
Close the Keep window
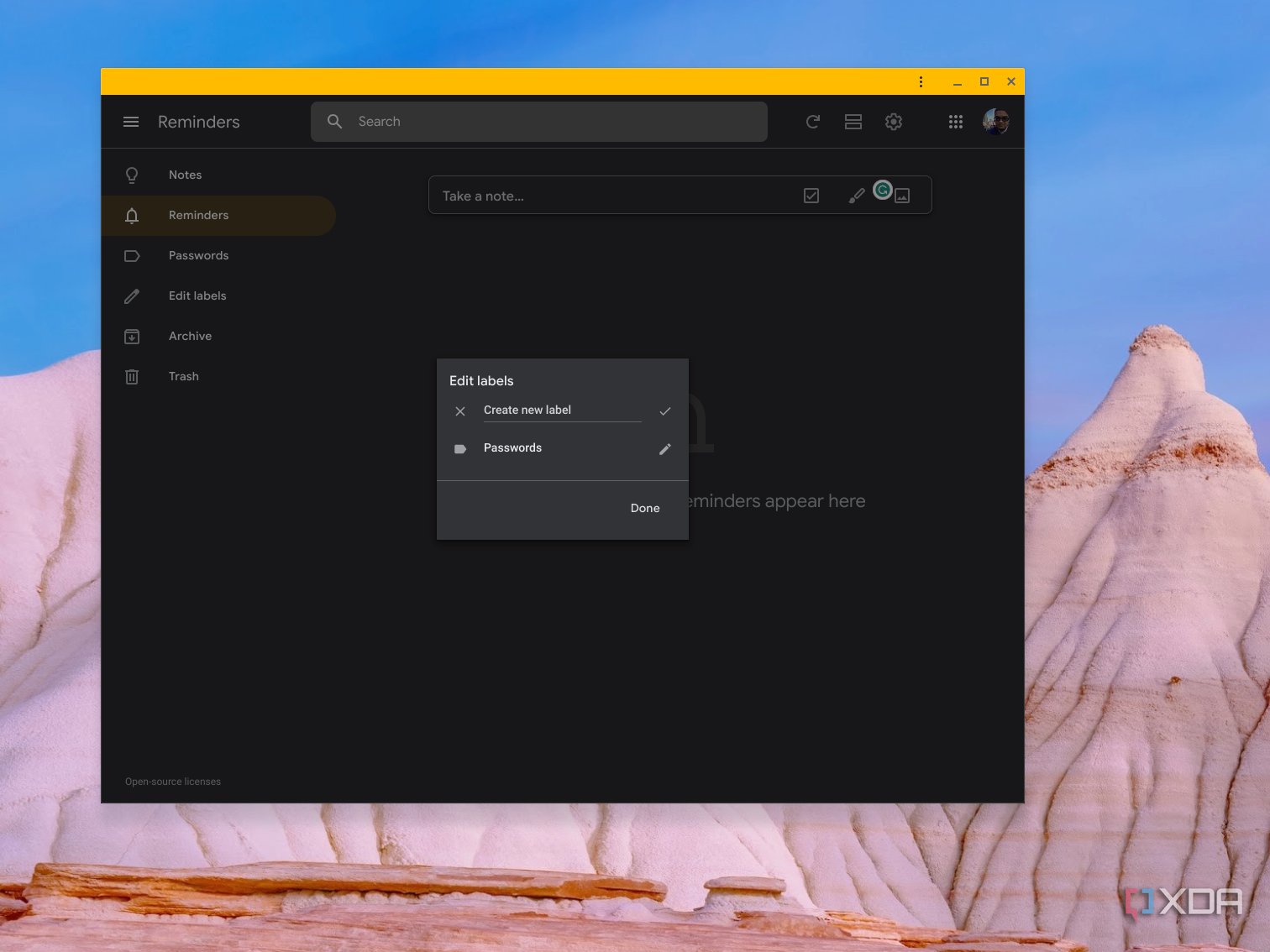(1011, 81)
